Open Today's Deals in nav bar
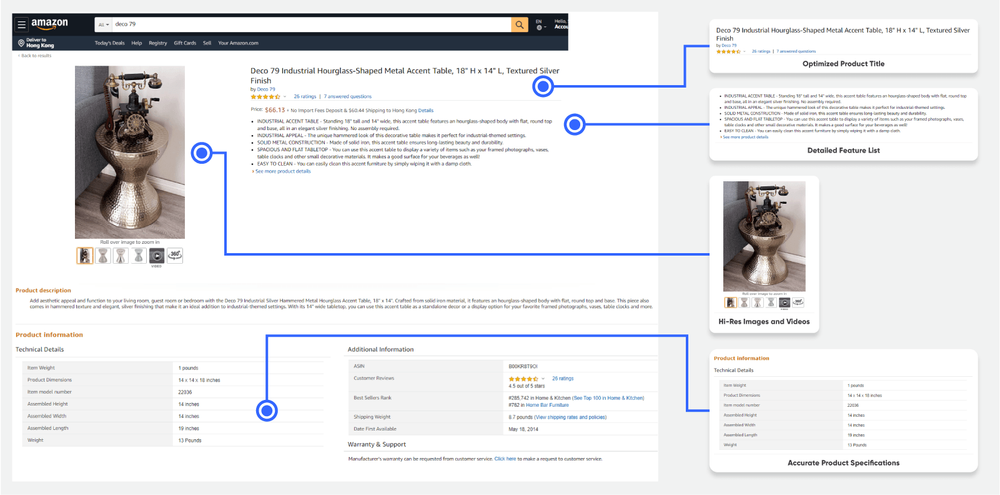 (110, 43)
